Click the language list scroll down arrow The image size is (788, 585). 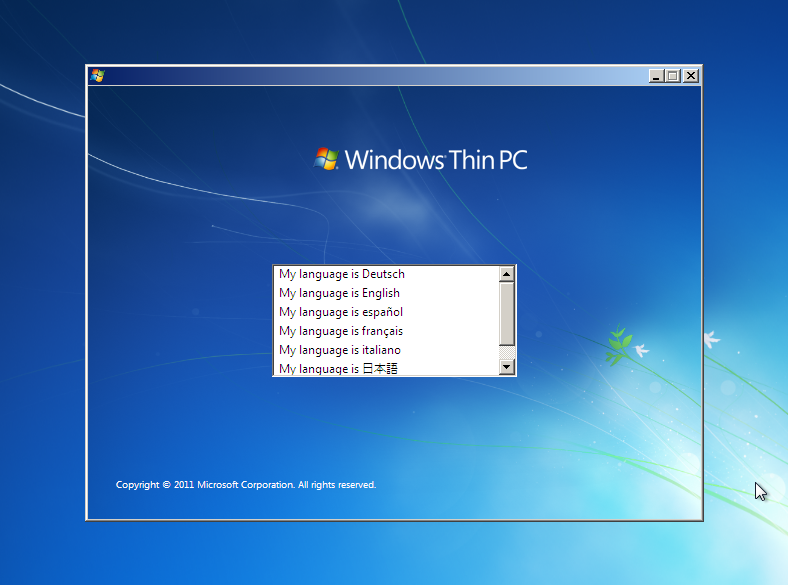(x=507, y=367)
